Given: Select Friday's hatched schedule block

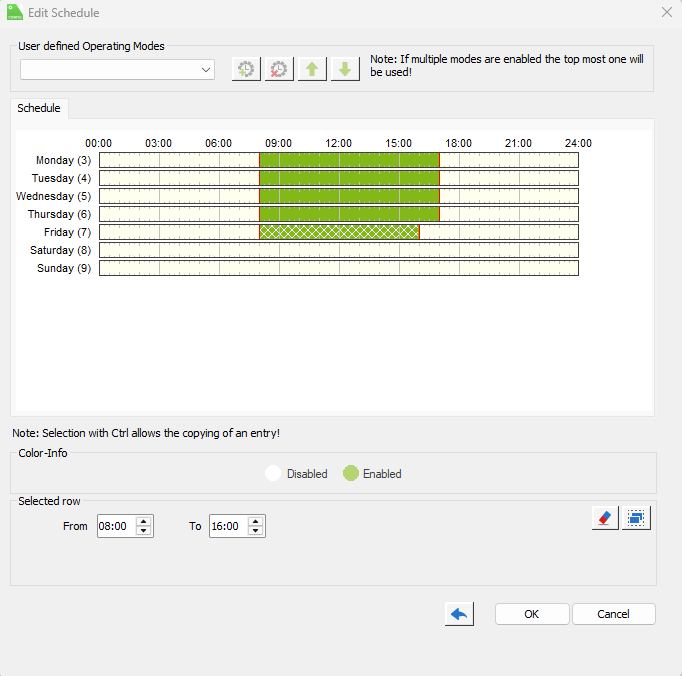Looking at the screenshot, I should click(338, 232).
